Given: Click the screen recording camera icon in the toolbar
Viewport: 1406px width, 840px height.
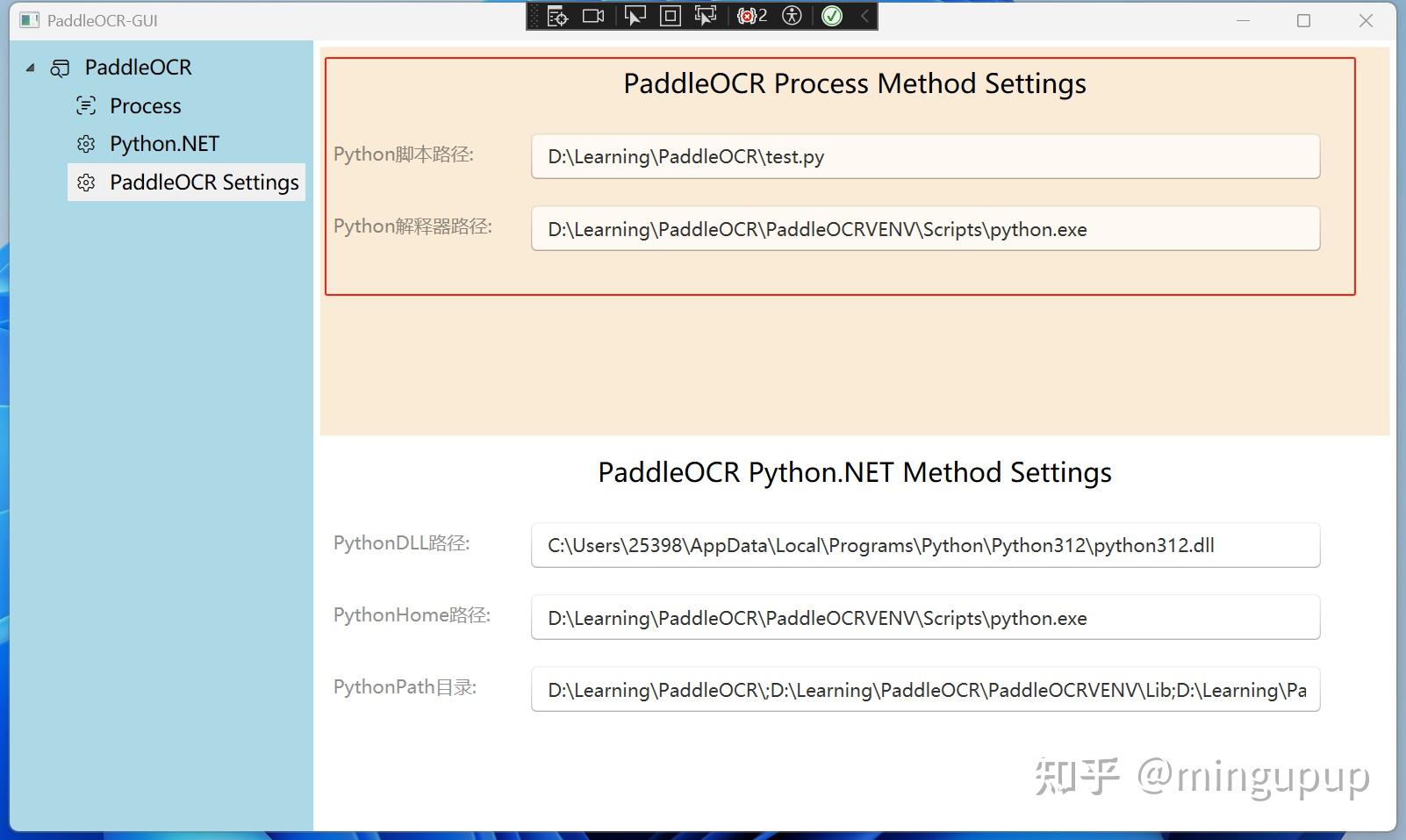Looking at the screenshot, I should (x=593, y=15).
